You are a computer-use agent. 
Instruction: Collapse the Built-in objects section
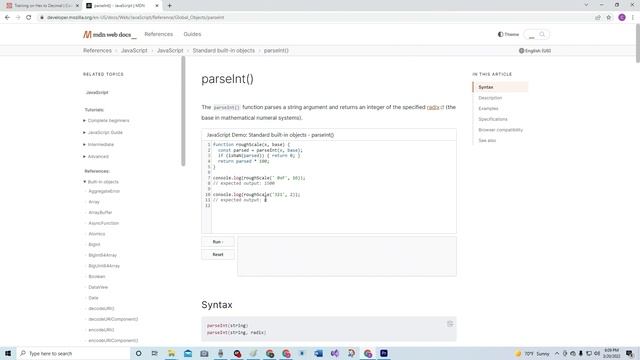(x=101, y=182)
